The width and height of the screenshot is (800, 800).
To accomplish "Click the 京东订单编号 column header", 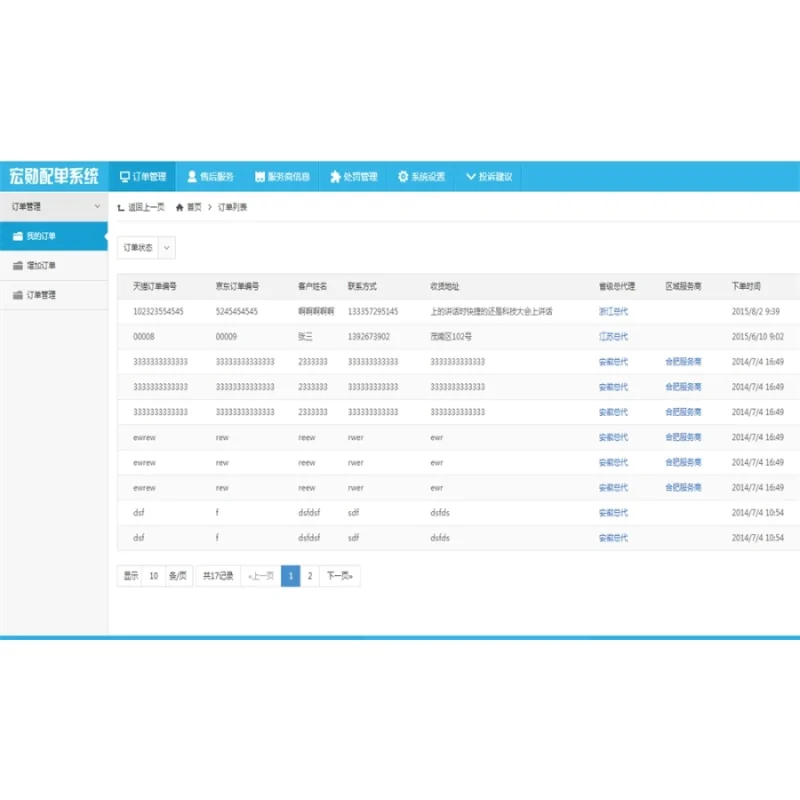I will (x=237, y=286).
